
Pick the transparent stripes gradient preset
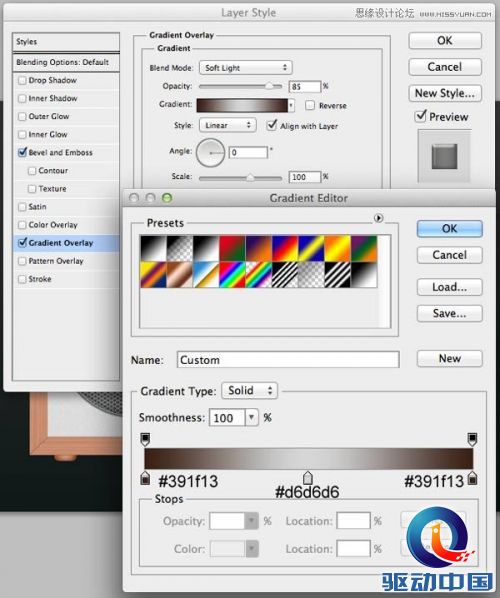coord(285,275)
